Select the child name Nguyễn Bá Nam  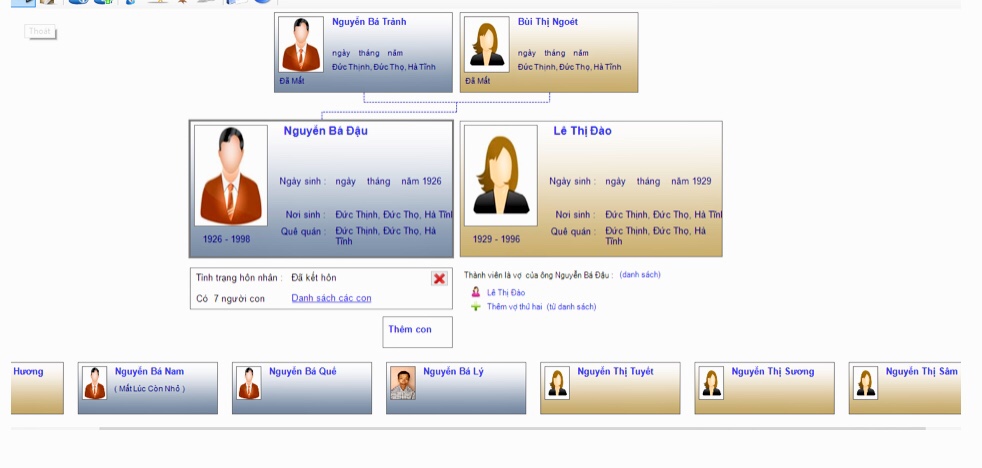pos(149,372)
